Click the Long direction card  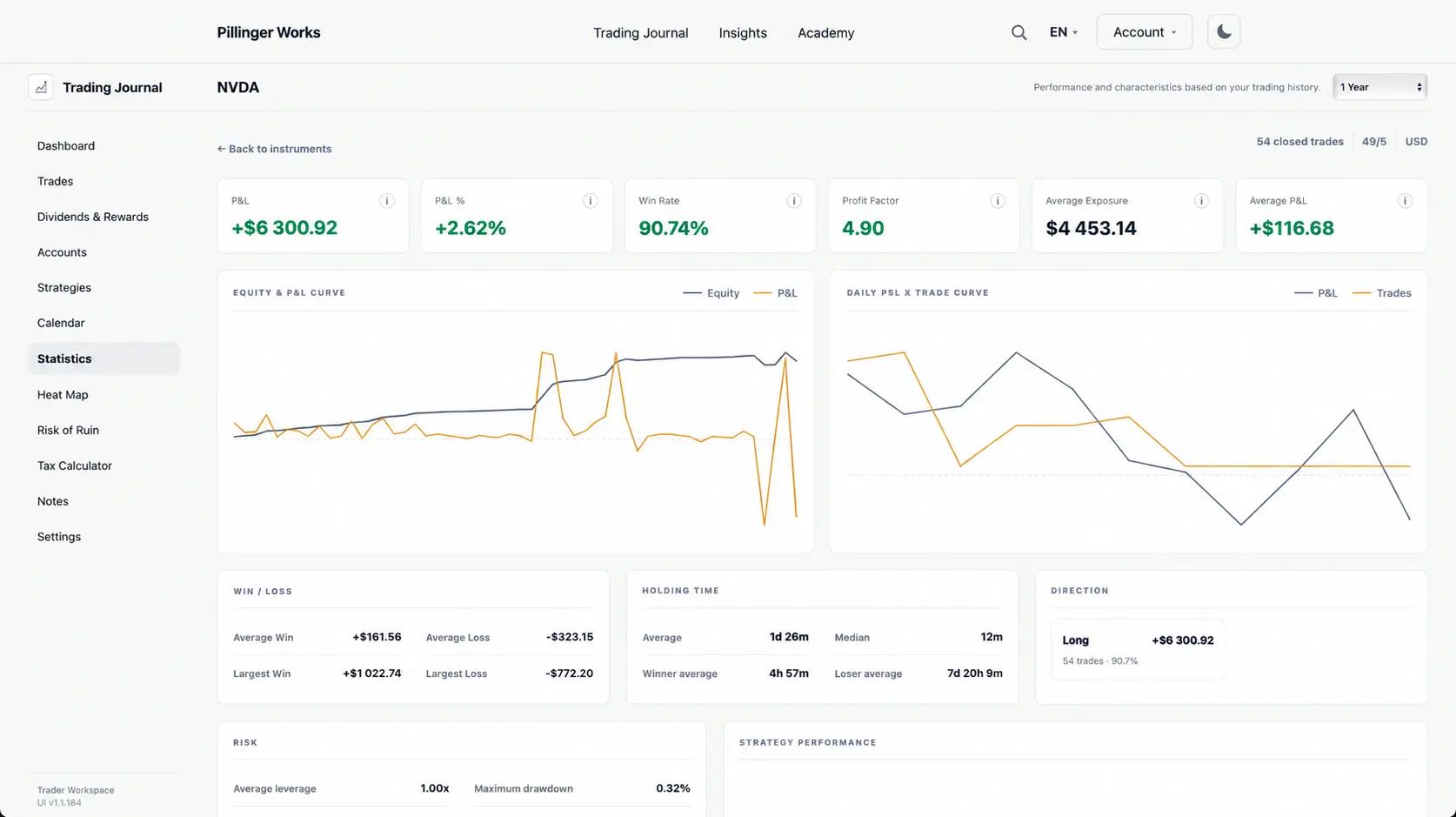point(1138,649)
